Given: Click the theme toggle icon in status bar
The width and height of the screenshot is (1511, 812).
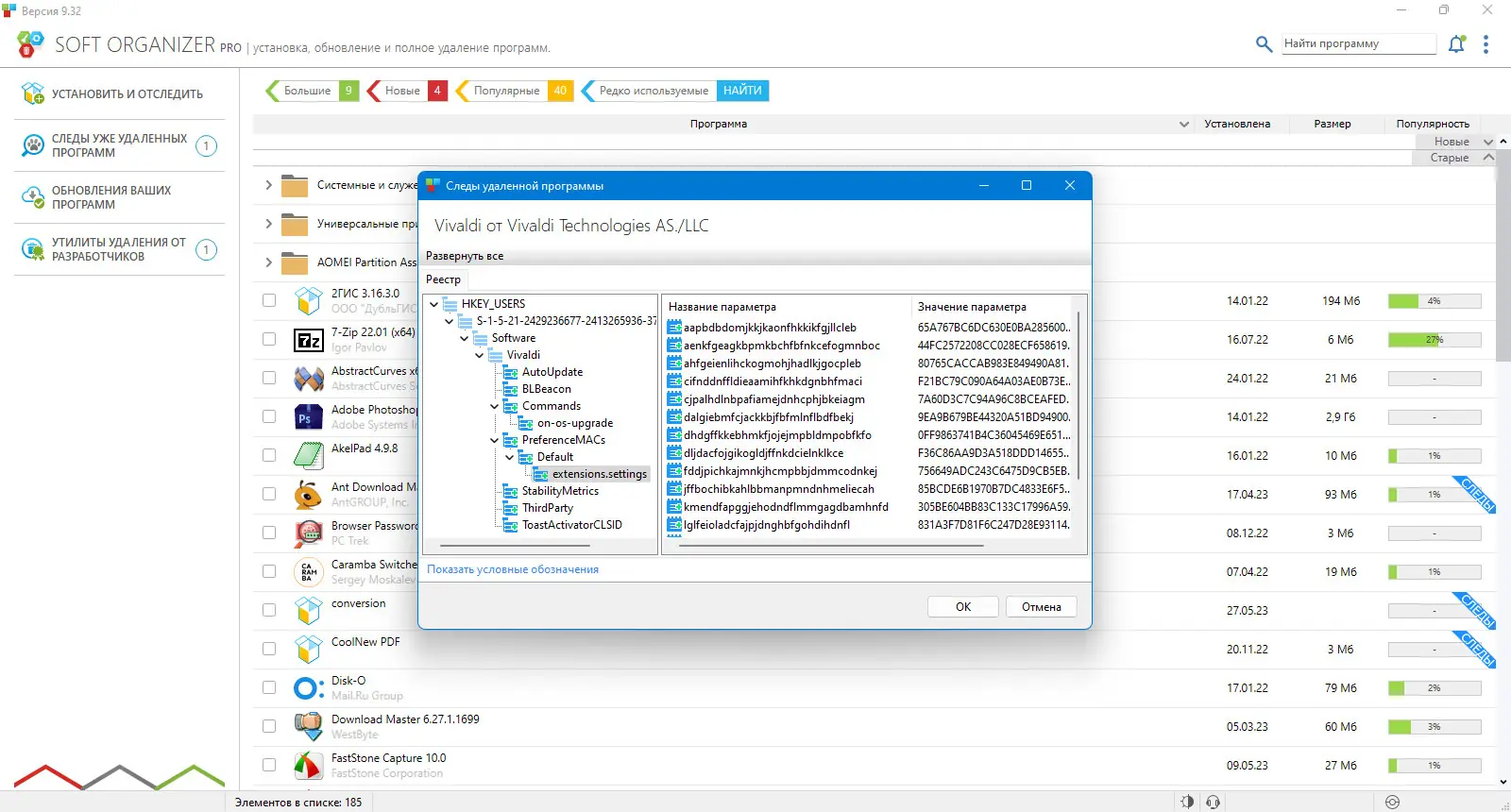Looking at the screenshot, I should [x=1187, y=802].
